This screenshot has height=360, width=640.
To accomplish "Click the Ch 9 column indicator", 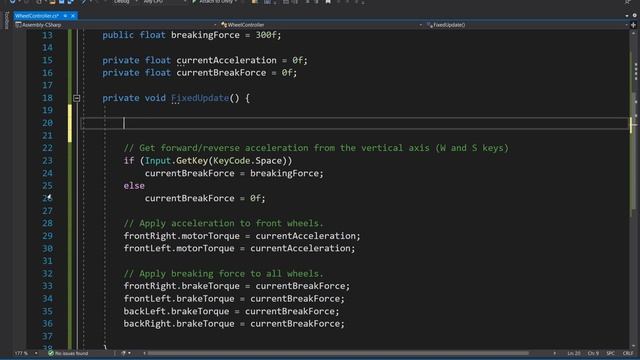I will tap(593, 353).
